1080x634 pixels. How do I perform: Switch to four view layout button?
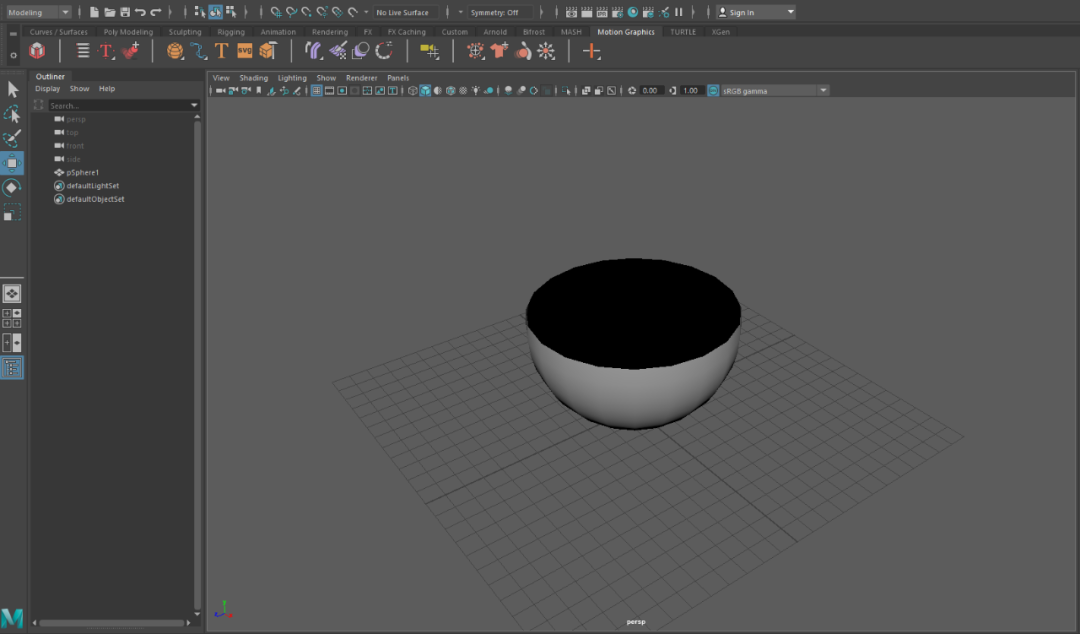(x=12, y=318)
